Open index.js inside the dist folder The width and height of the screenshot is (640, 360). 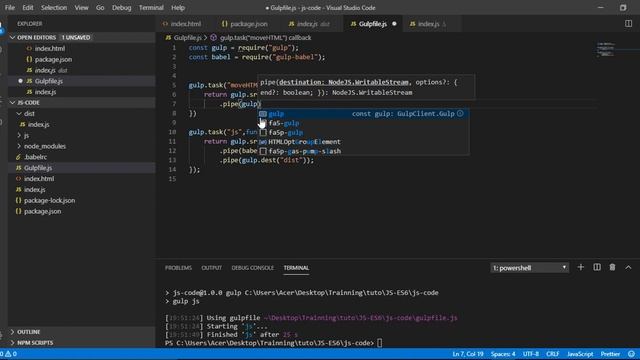(x=82, y=124)
